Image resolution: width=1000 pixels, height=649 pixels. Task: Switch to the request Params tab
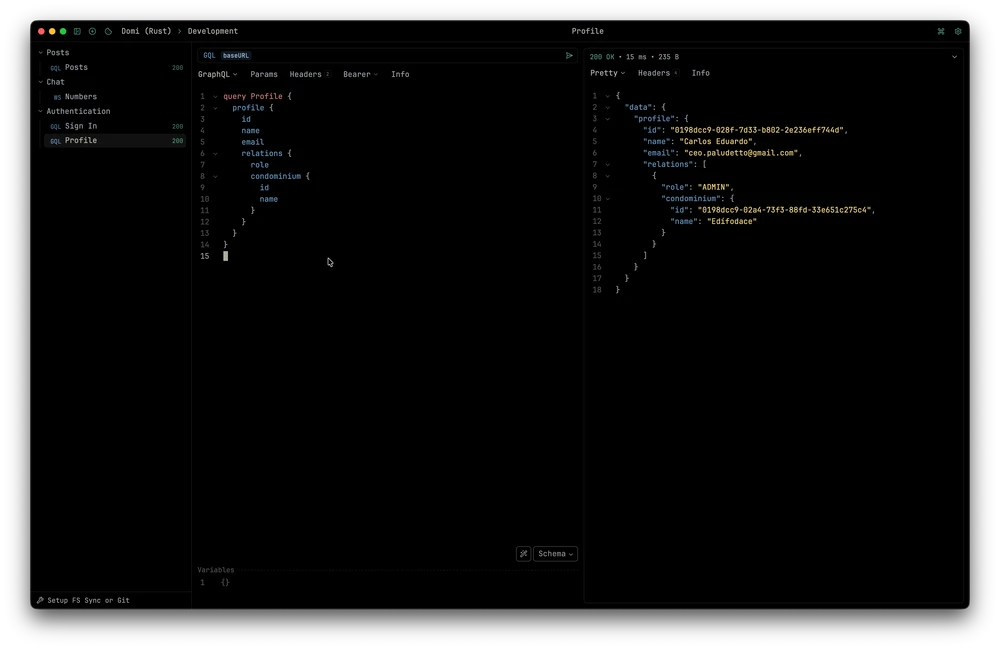pyautogui.click(x=264, y=75)
